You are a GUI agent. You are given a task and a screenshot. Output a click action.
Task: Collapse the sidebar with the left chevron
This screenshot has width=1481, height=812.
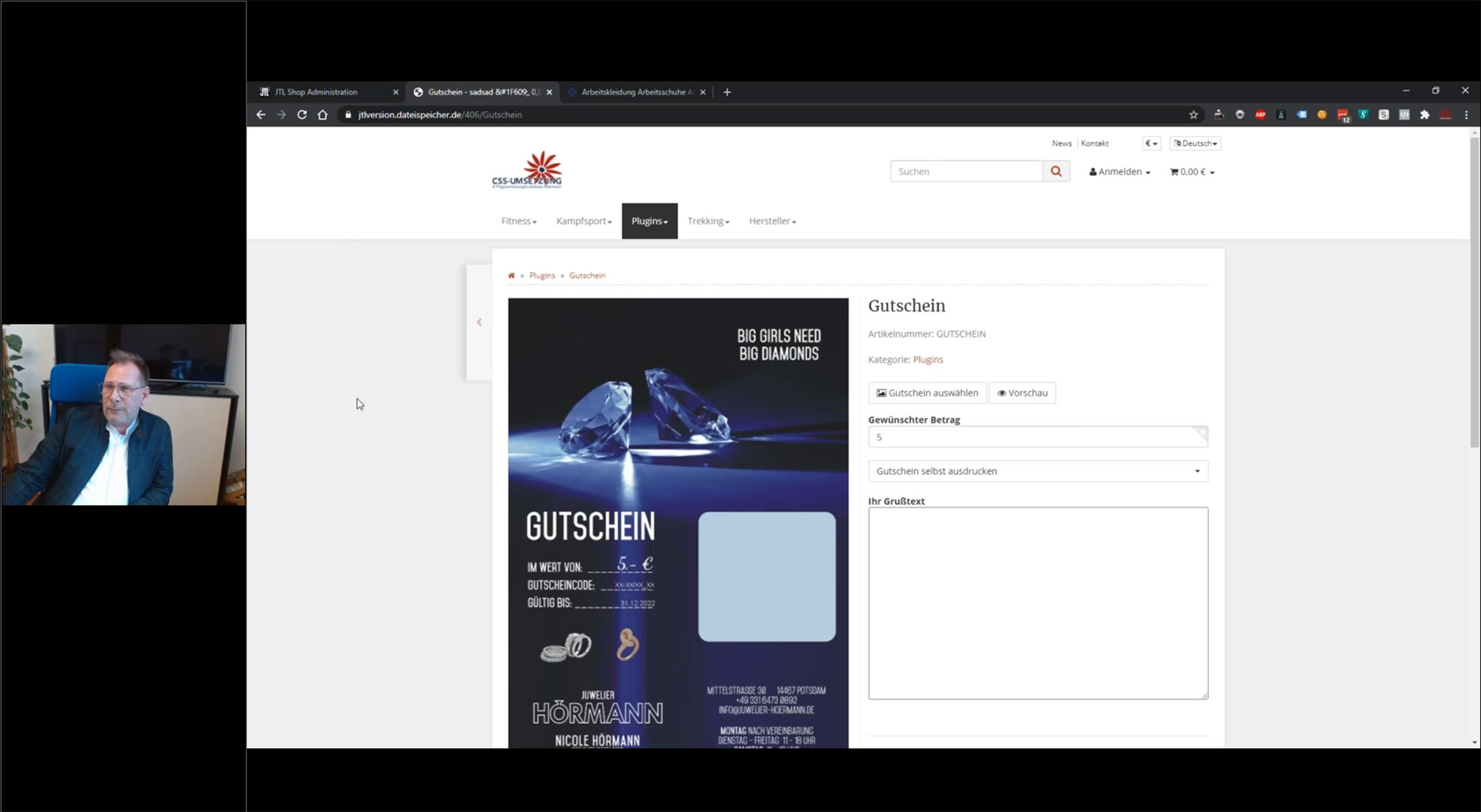tap(479, 322)
